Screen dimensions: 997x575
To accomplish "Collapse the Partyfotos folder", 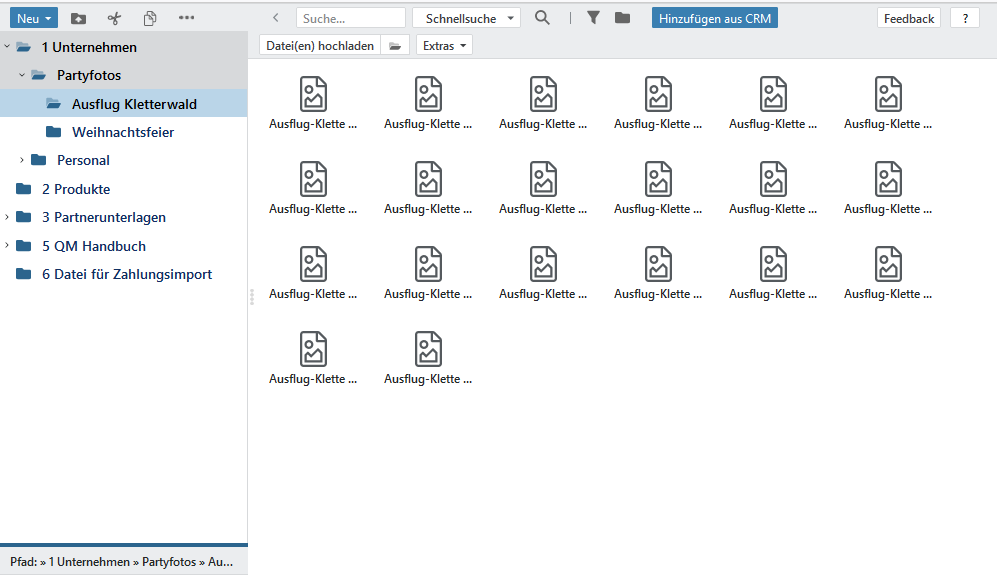I will tap(22, 75).
